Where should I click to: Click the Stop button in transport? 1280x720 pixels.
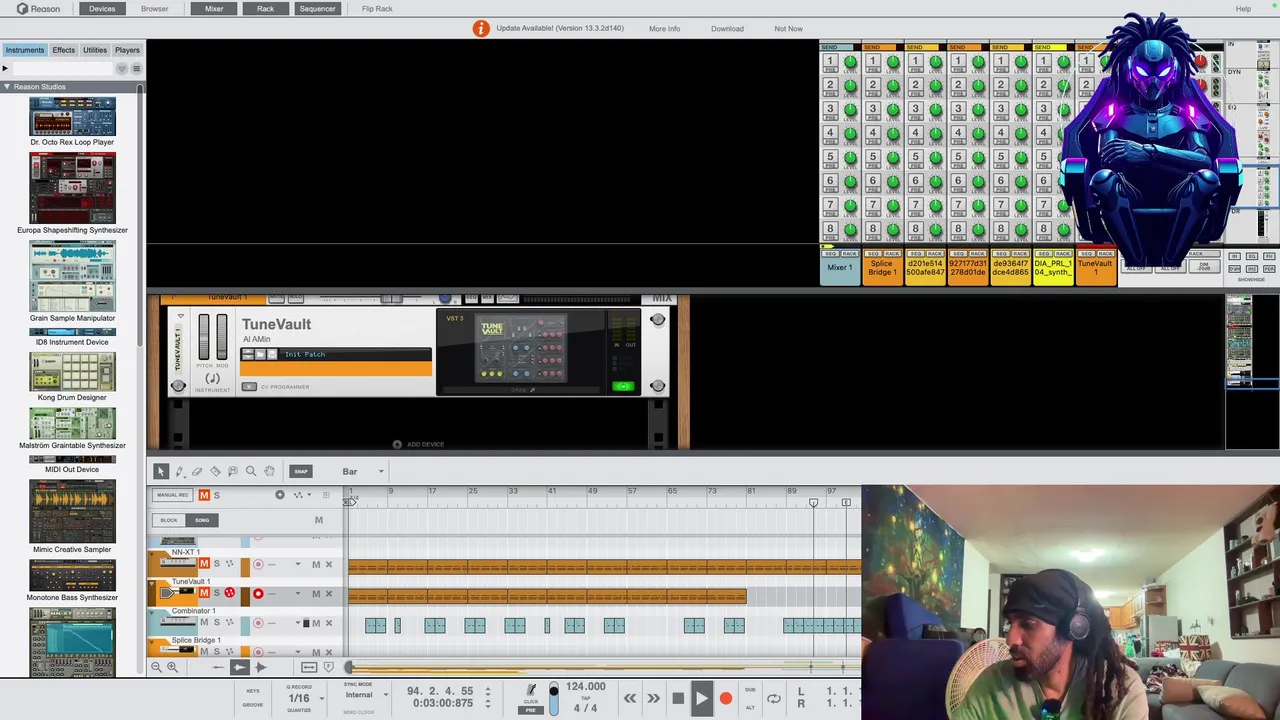coord(677,699)
